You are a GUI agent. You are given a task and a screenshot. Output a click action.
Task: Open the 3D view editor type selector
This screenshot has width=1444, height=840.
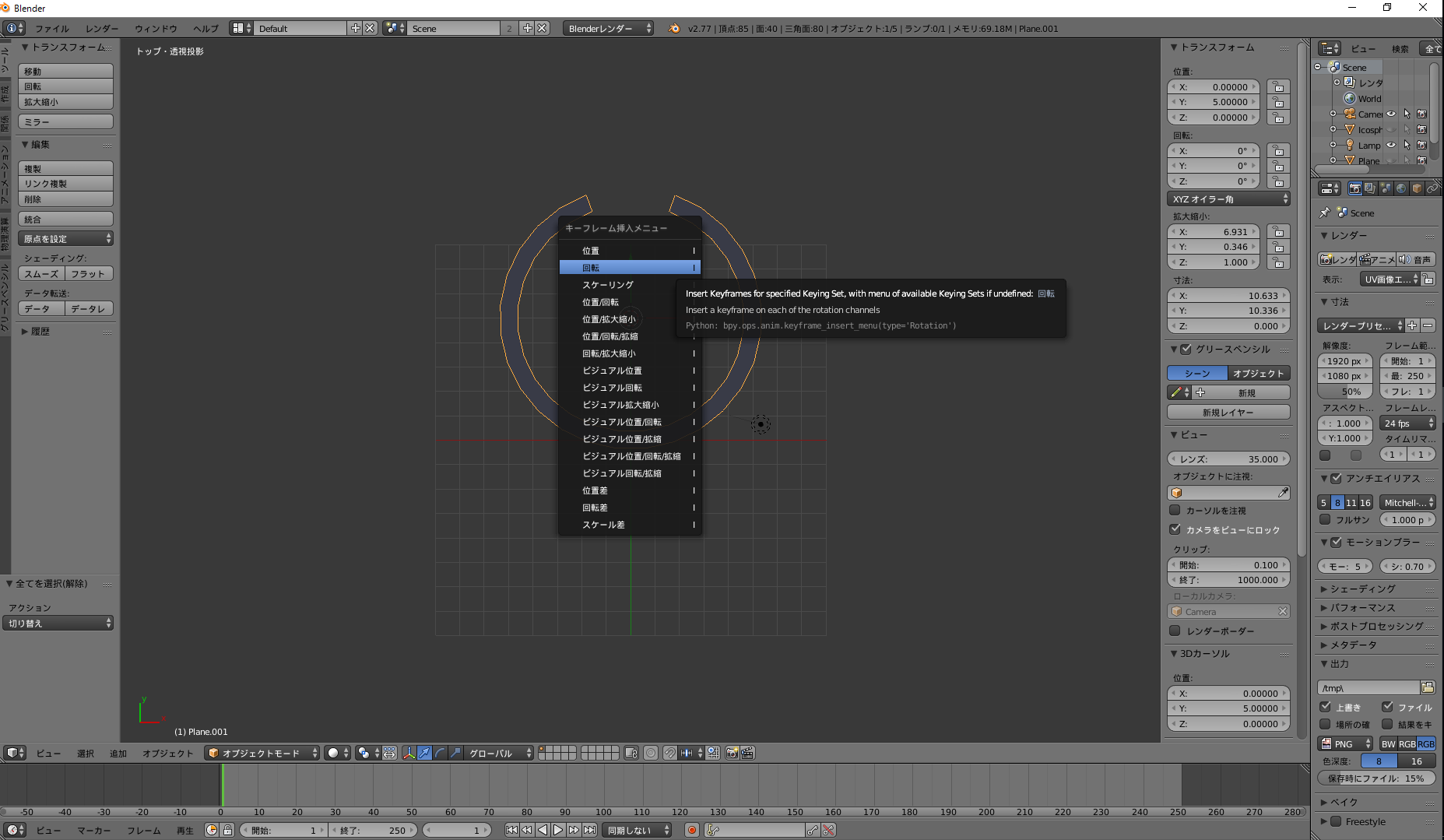point(15,753)
